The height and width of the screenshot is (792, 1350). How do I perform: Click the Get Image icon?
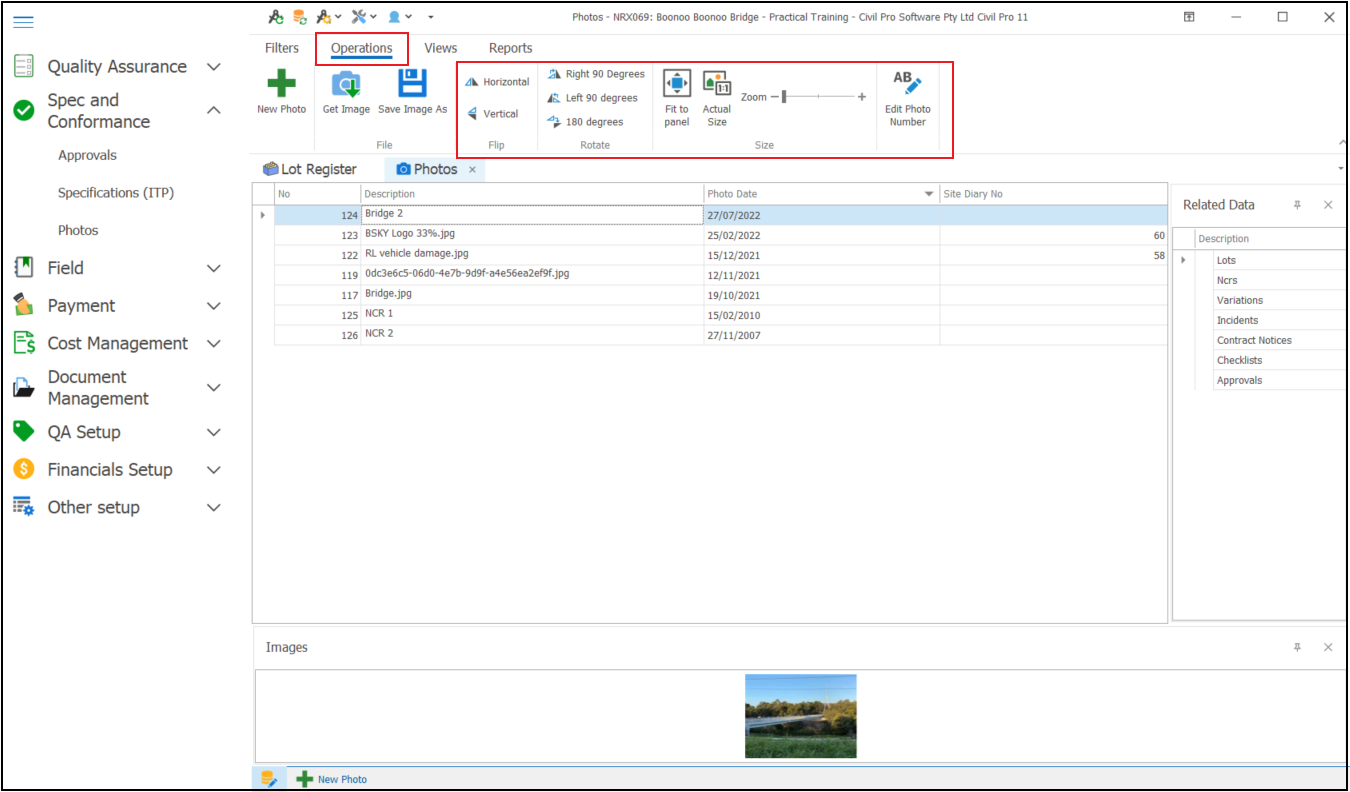click(x=346, y=84)
